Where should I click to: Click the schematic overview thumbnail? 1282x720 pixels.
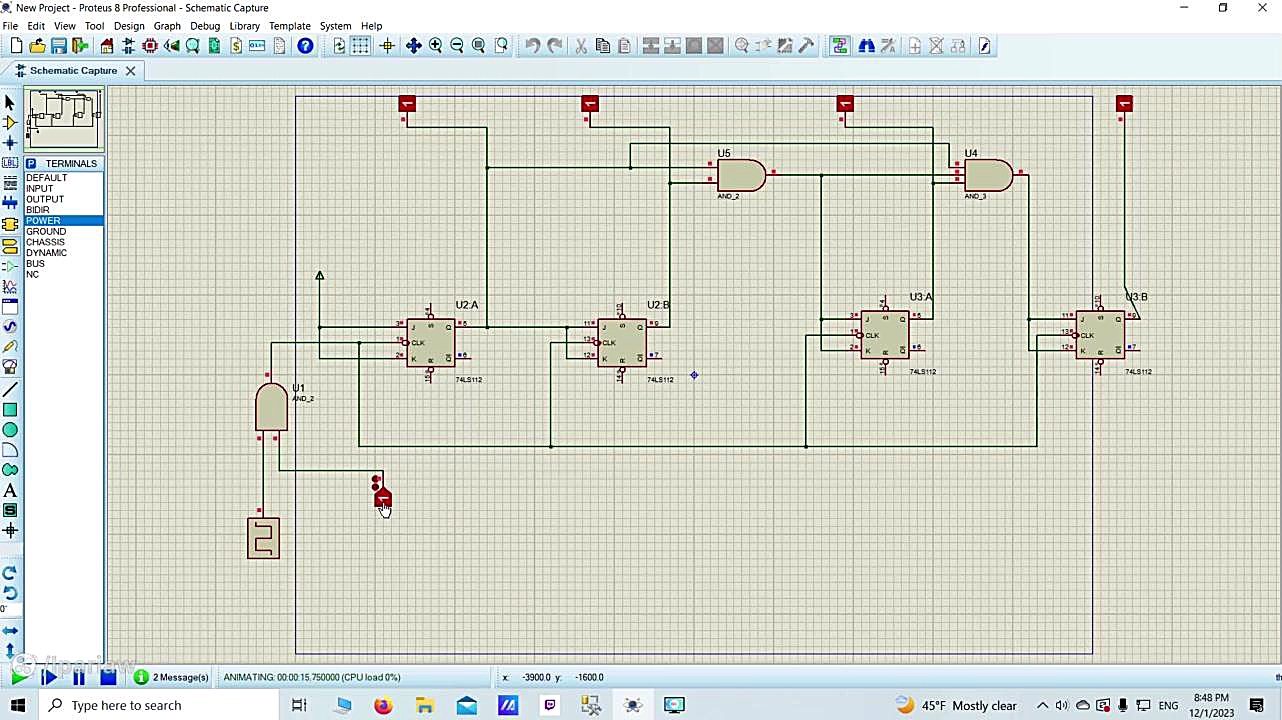[x=65, y=119]
